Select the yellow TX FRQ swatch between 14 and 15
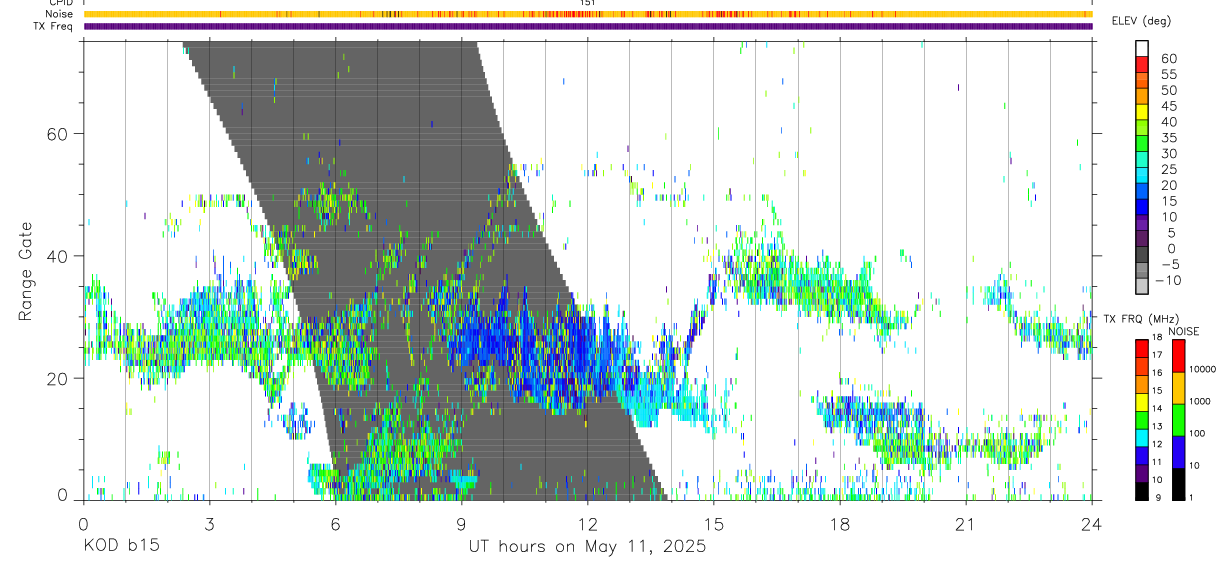The height and width of the screenshot is (567, 1228). pos(1142,400)
